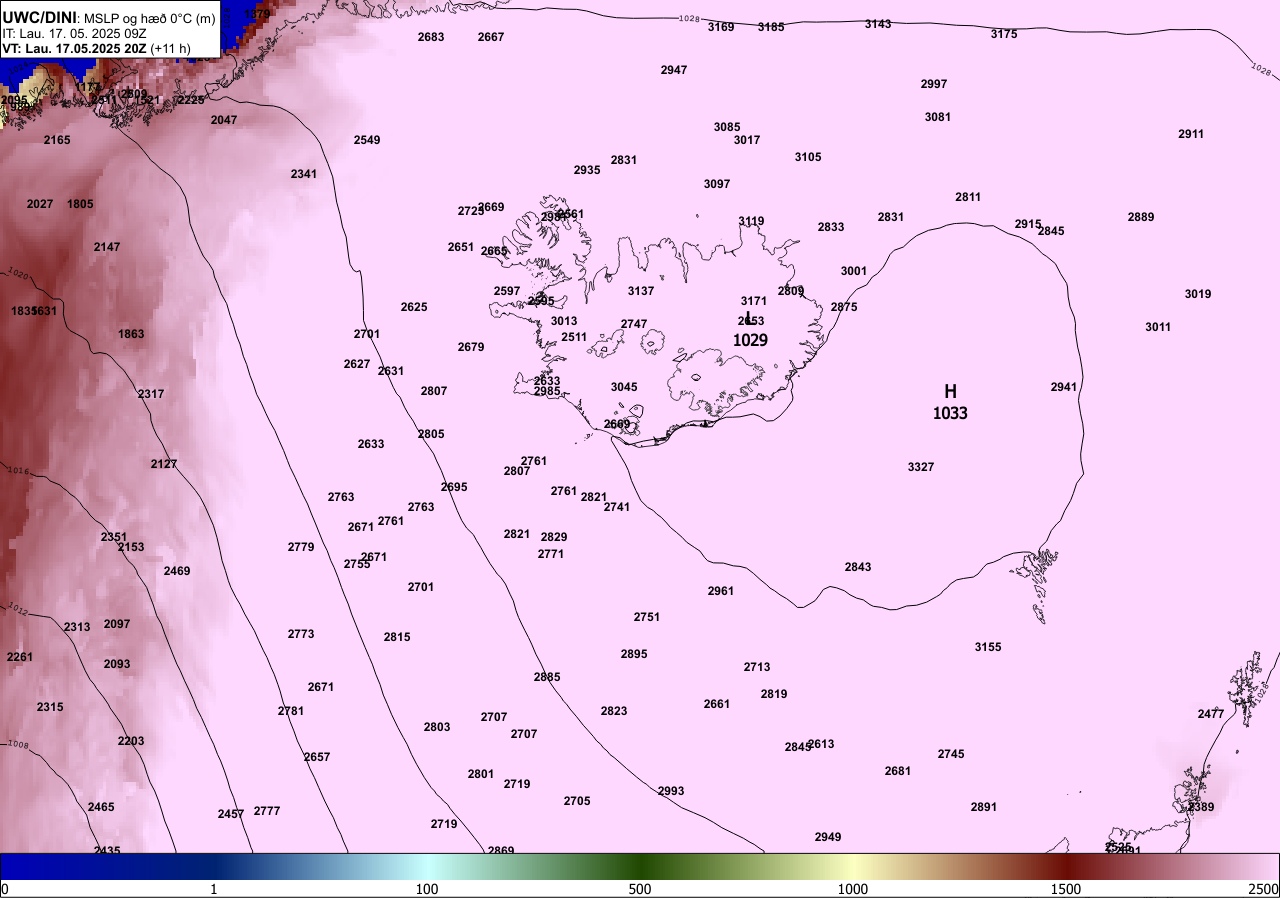The height and width of the screenshot is (898, 1280).
Task: Click the height value 2667
Action: click(491, 37)
